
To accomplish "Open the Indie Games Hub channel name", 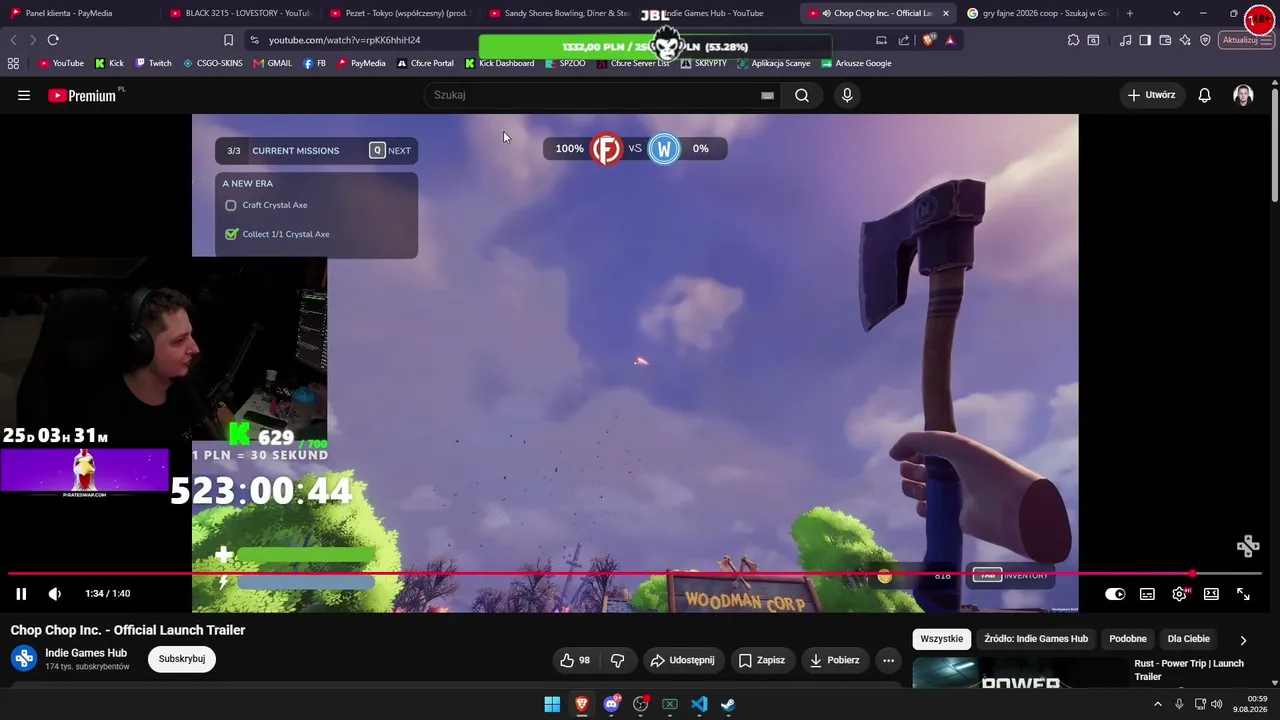I will (86, 653).
